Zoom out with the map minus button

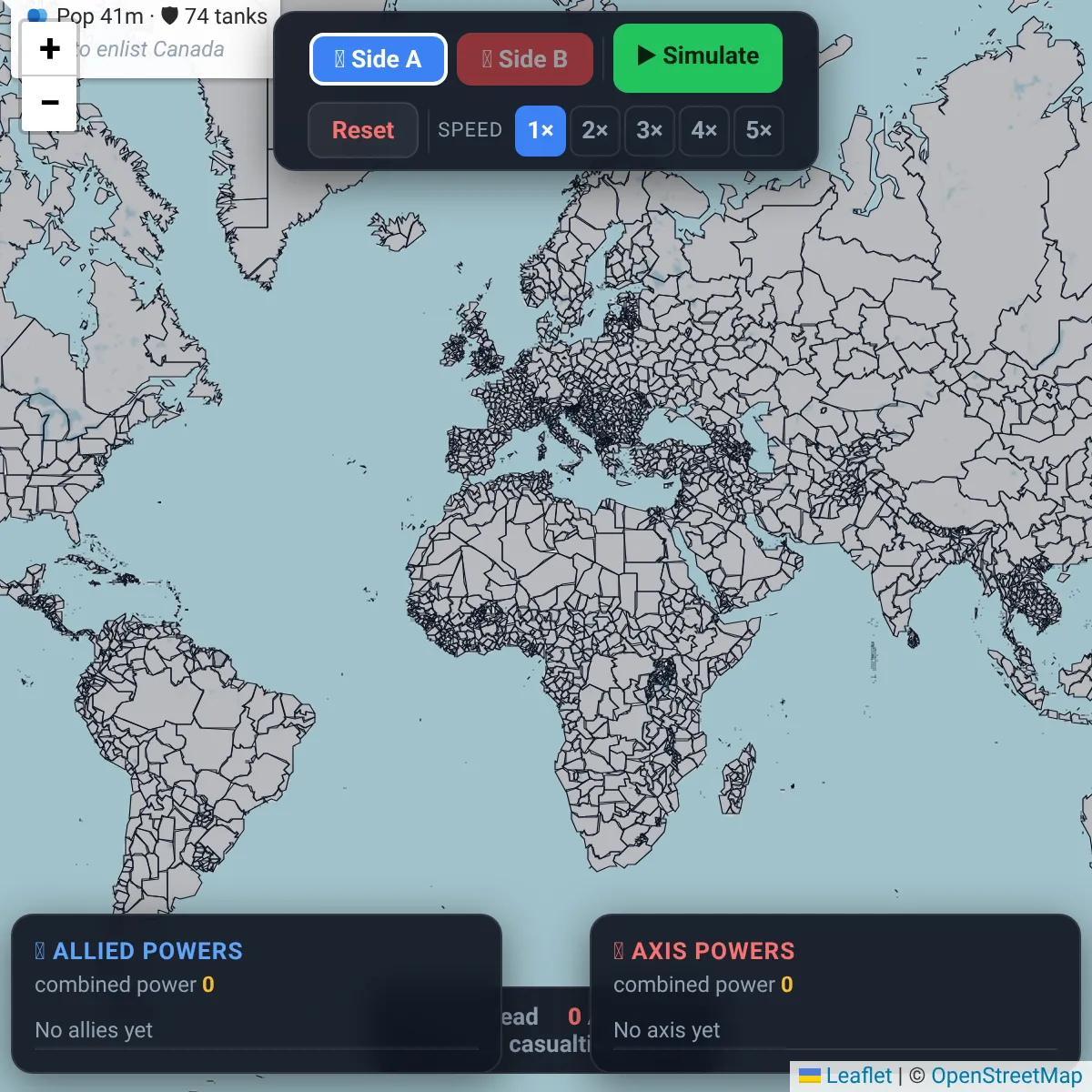[49, 104]
